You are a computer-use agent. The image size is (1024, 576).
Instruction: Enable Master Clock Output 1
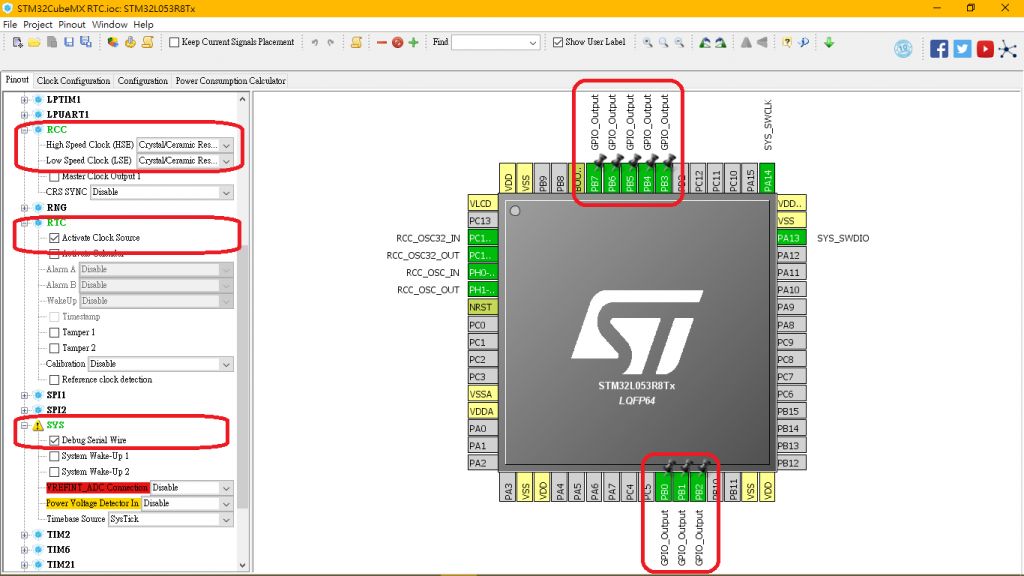tap(54, 176)
